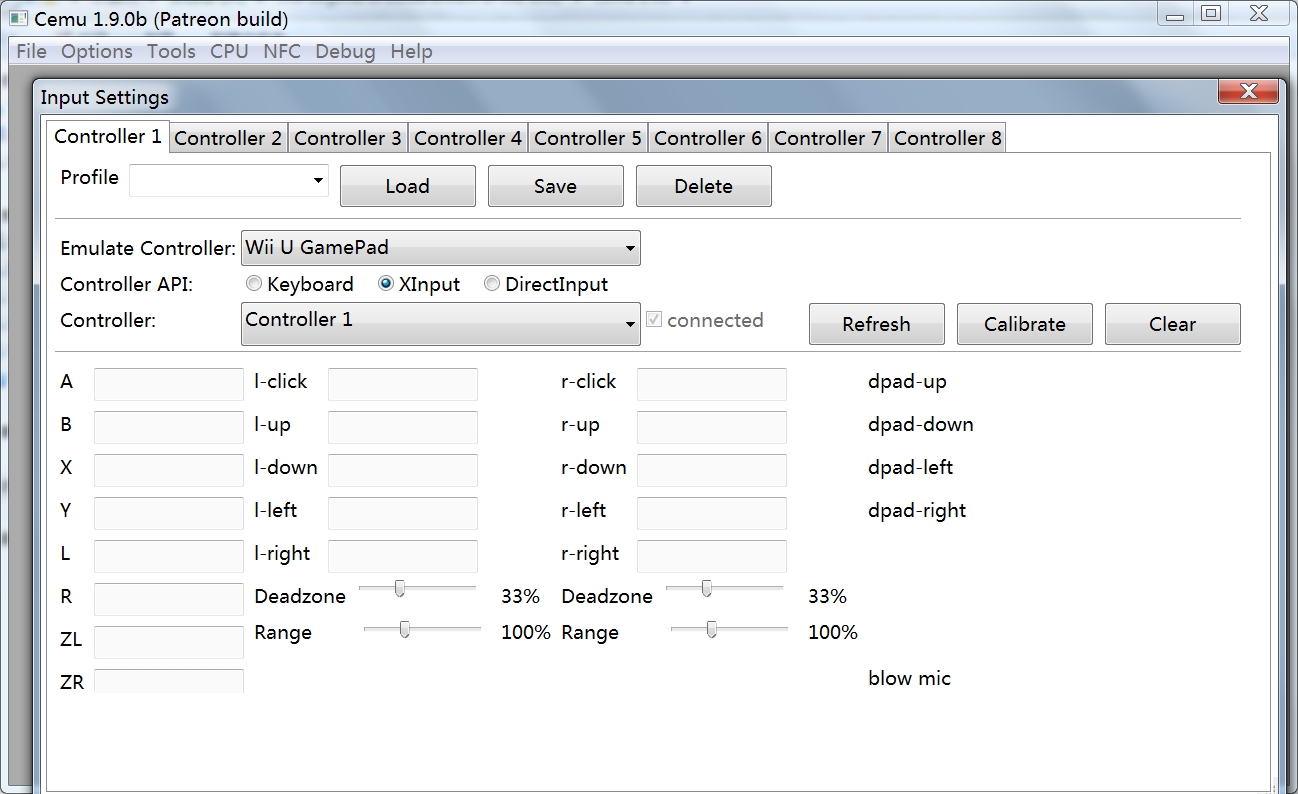Switch to the Controller 1 tab

108,136
